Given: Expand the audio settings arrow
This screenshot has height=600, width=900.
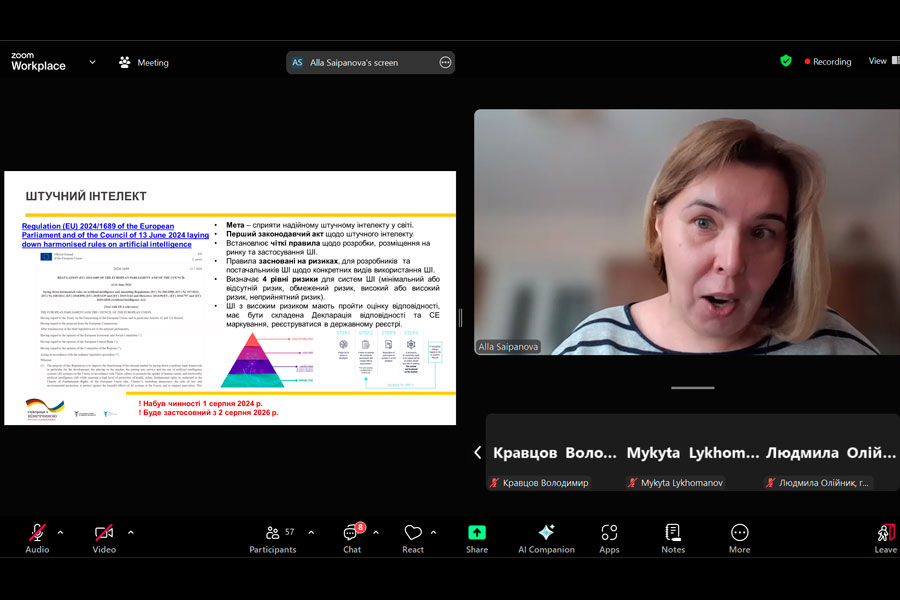Looking at the screenshot, I should (x=60, y=532).
